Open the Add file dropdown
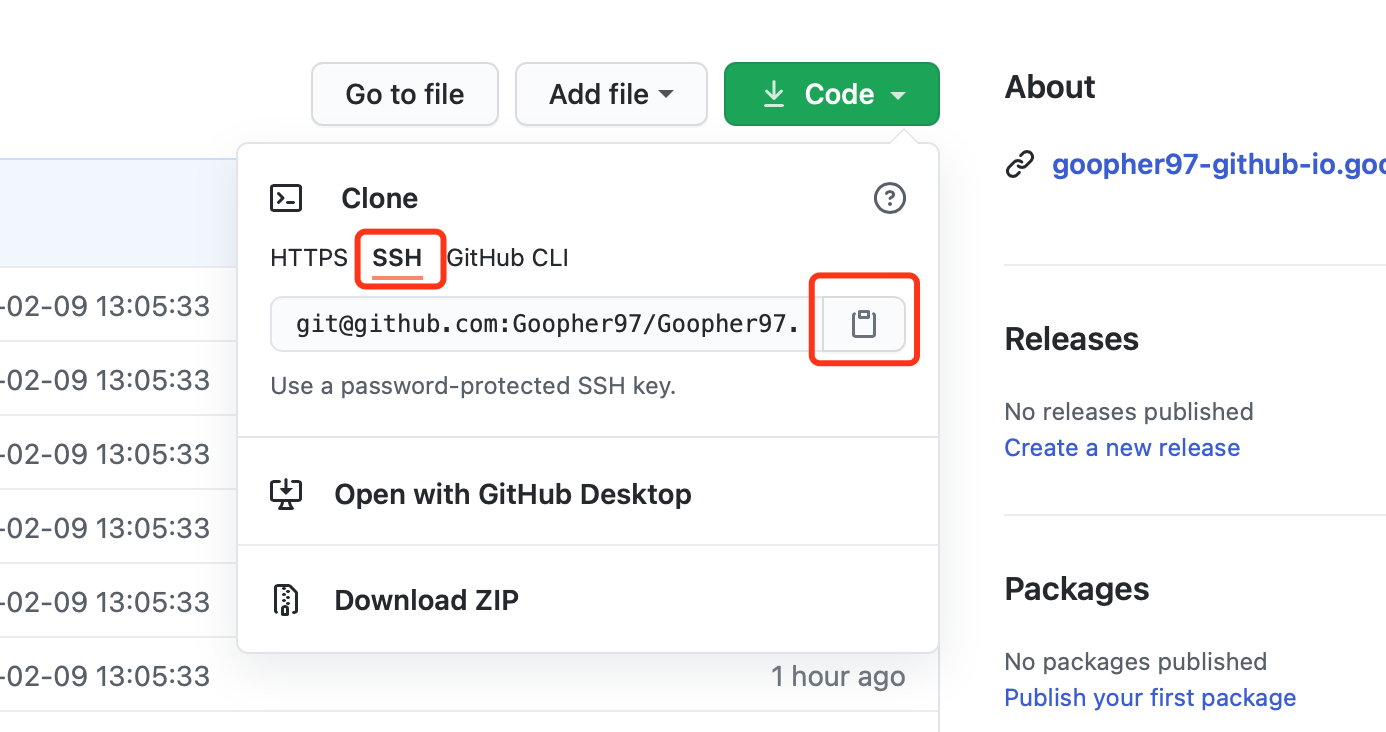1386x732 pixels. coord(611,94)
